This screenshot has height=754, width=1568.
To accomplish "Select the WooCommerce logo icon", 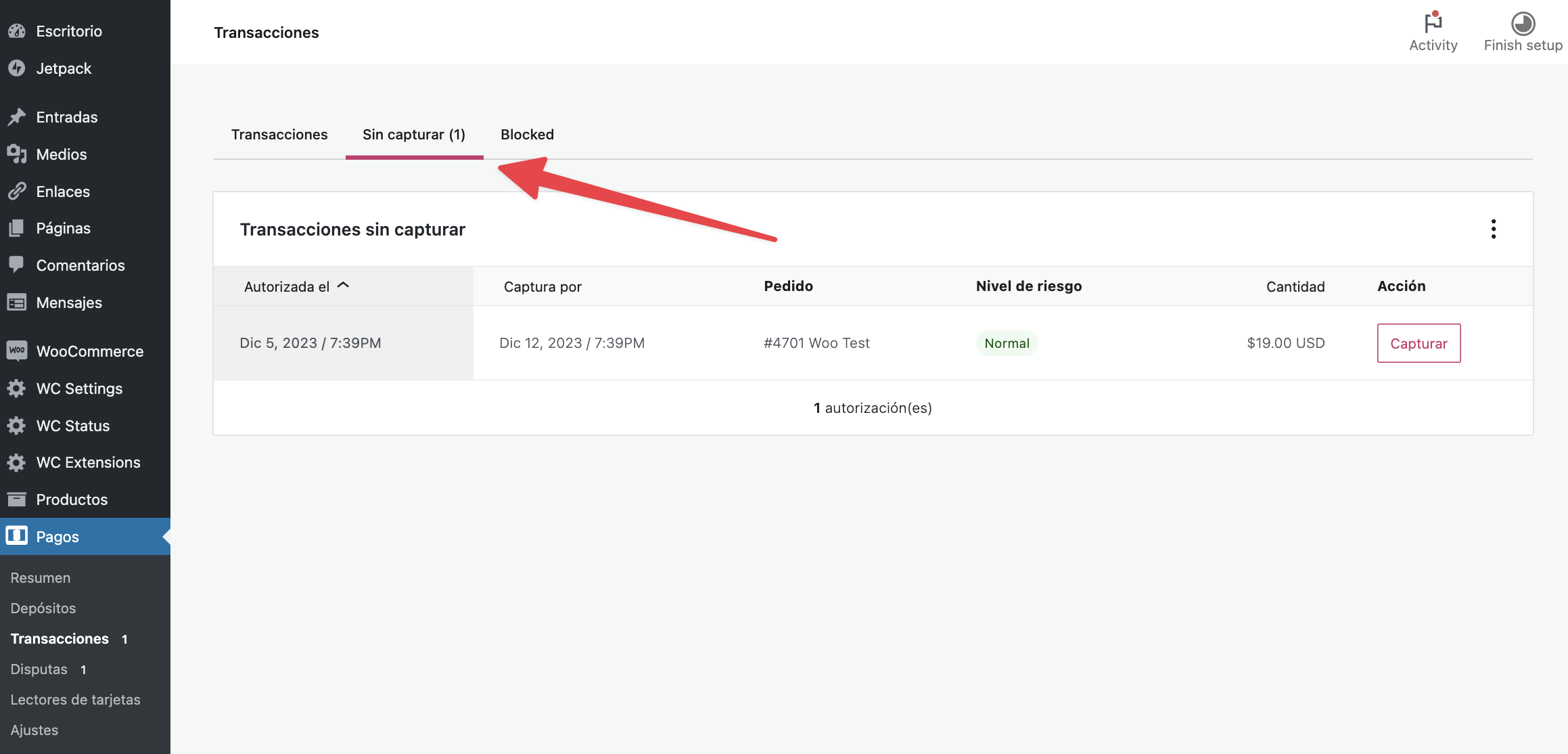I will pos(17,351).
